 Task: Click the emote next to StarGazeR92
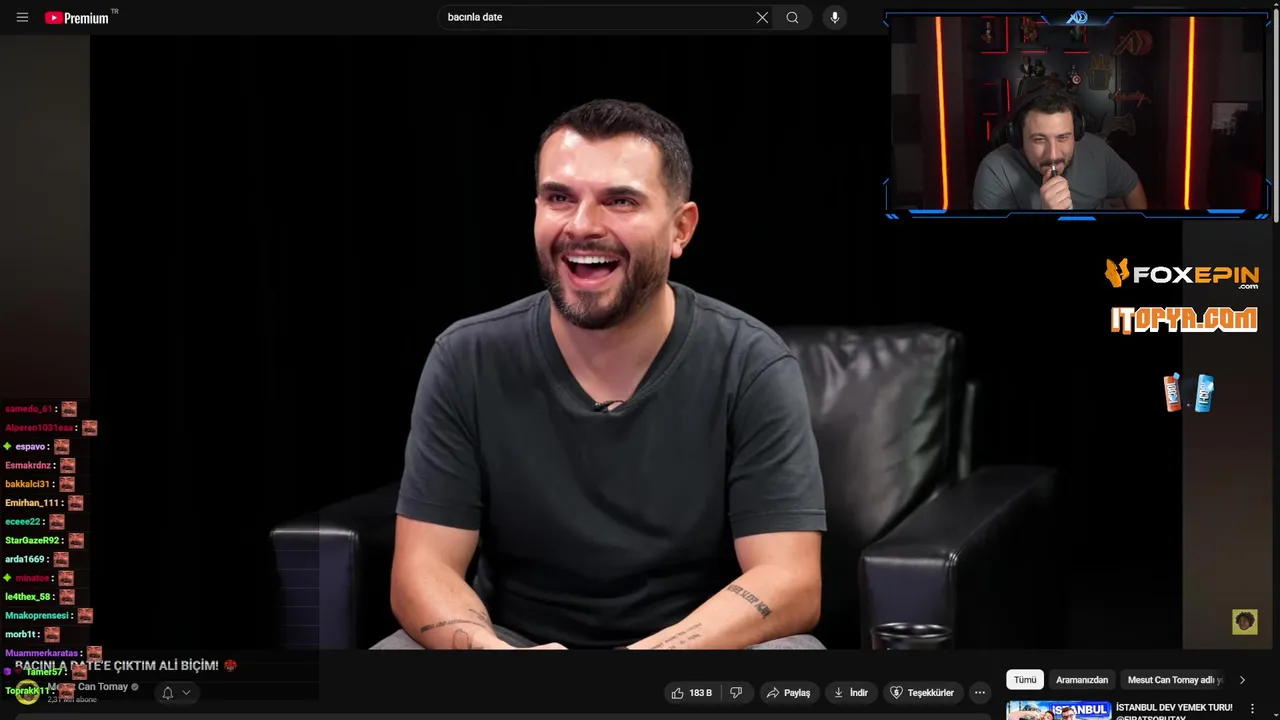point(76,541)
